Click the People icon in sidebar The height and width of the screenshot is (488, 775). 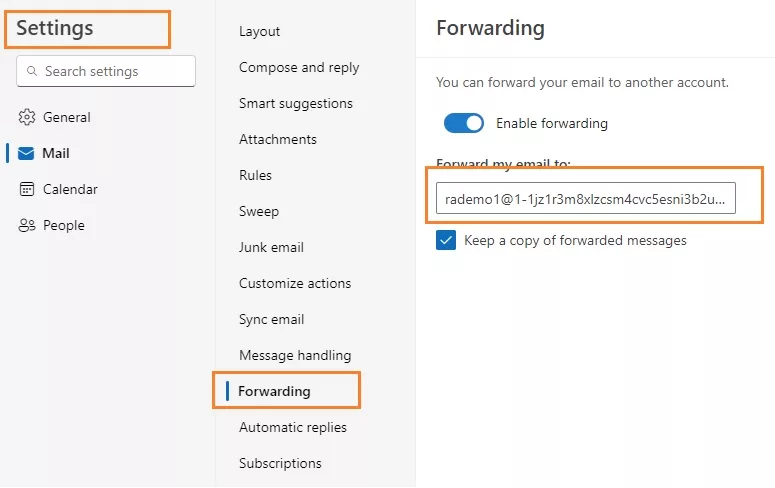coord(27,225)
